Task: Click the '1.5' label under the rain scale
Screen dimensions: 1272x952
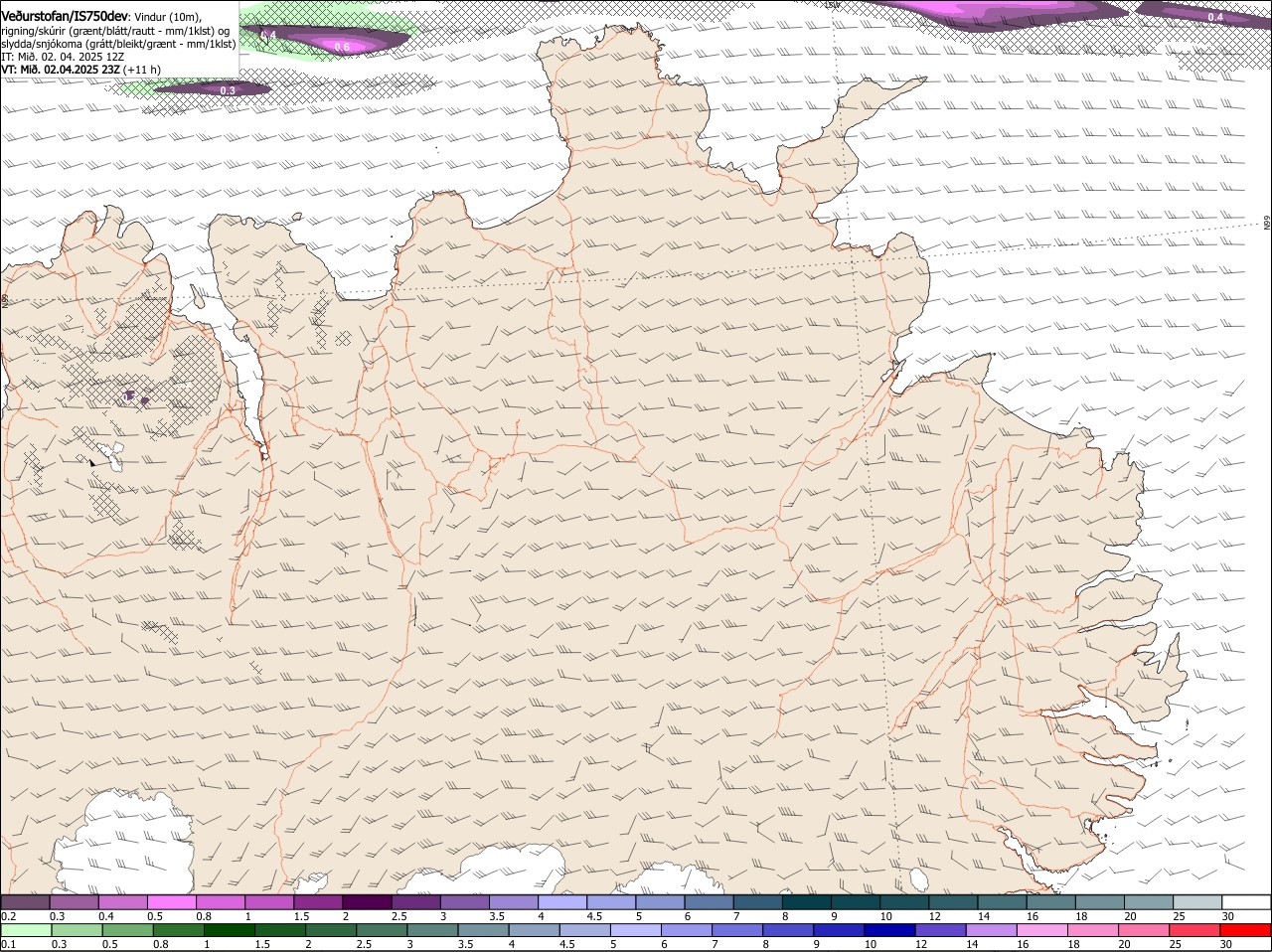Action: point(262,945)
